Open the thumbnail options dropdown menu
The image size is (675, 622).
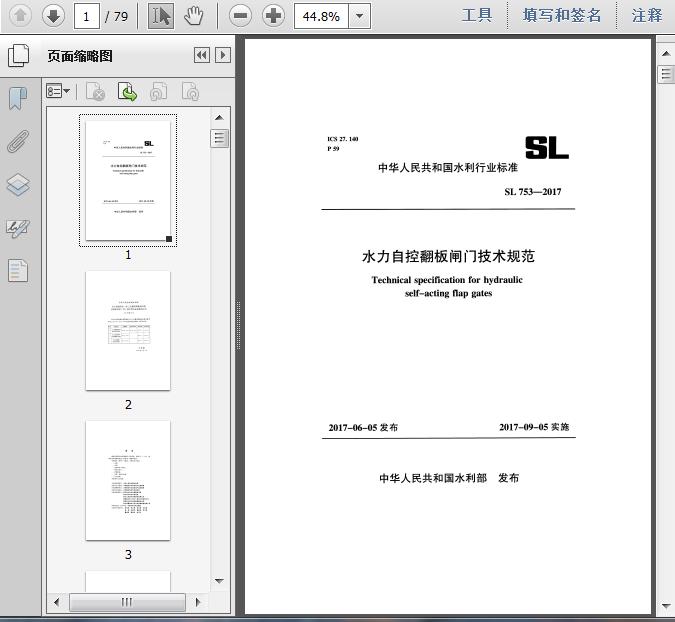59,92
